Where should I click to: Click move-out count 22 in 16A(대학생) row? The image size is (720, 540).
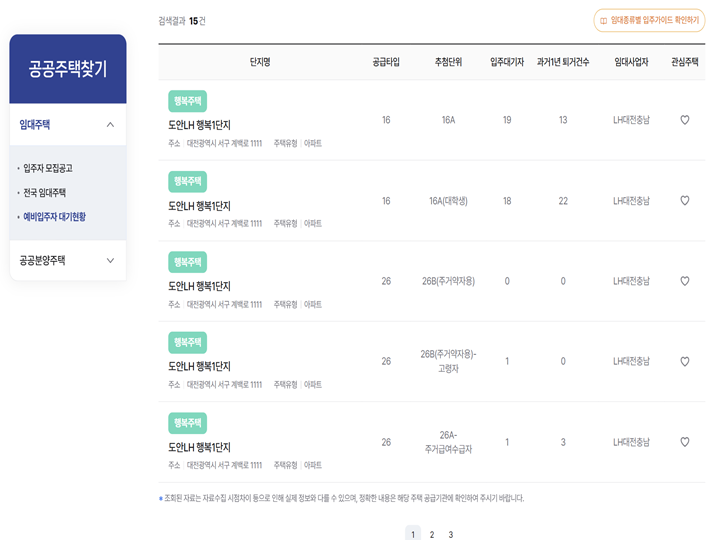click(x=563, y=201)
